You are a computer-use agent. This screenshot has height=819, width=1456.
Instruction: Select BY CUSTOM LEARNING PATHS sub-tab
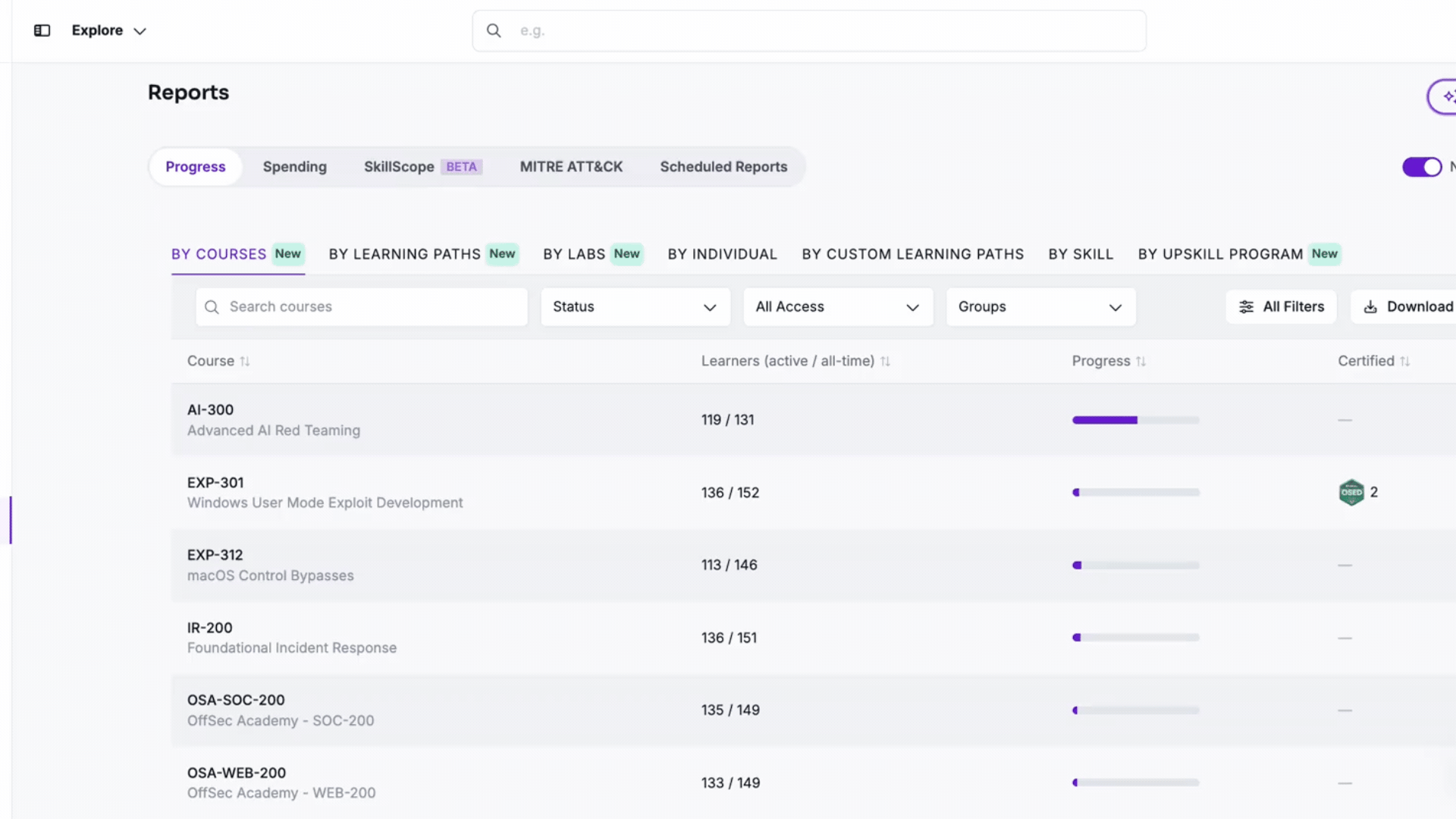(x=913, y=254)
